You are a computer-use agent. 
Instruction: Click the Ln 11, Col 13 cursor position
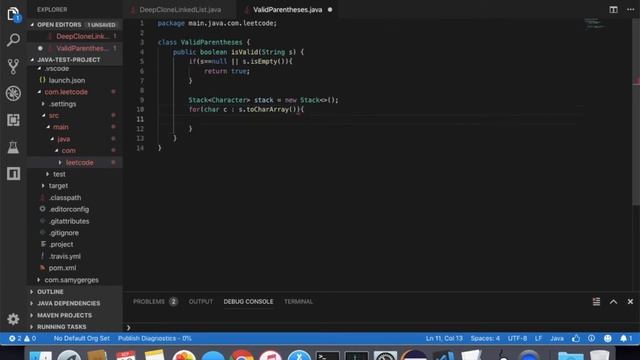tap(444, 338)
